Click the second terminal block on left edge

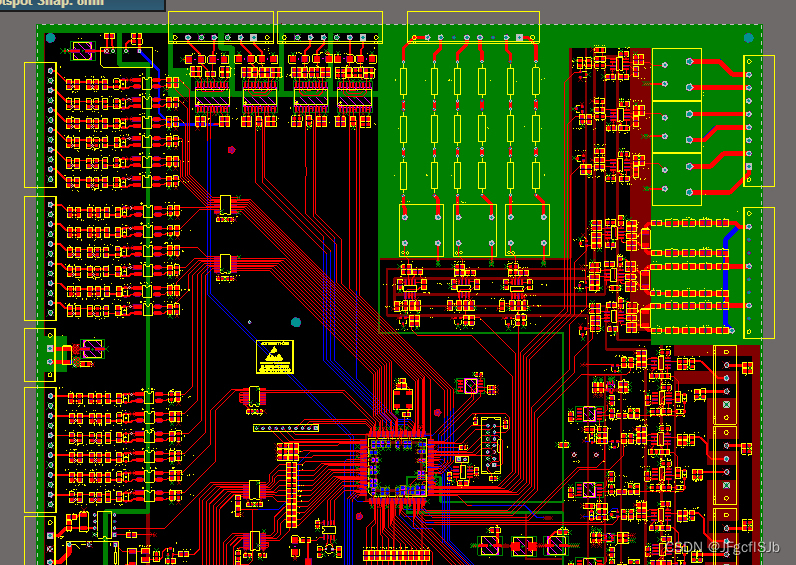(41, 258)
